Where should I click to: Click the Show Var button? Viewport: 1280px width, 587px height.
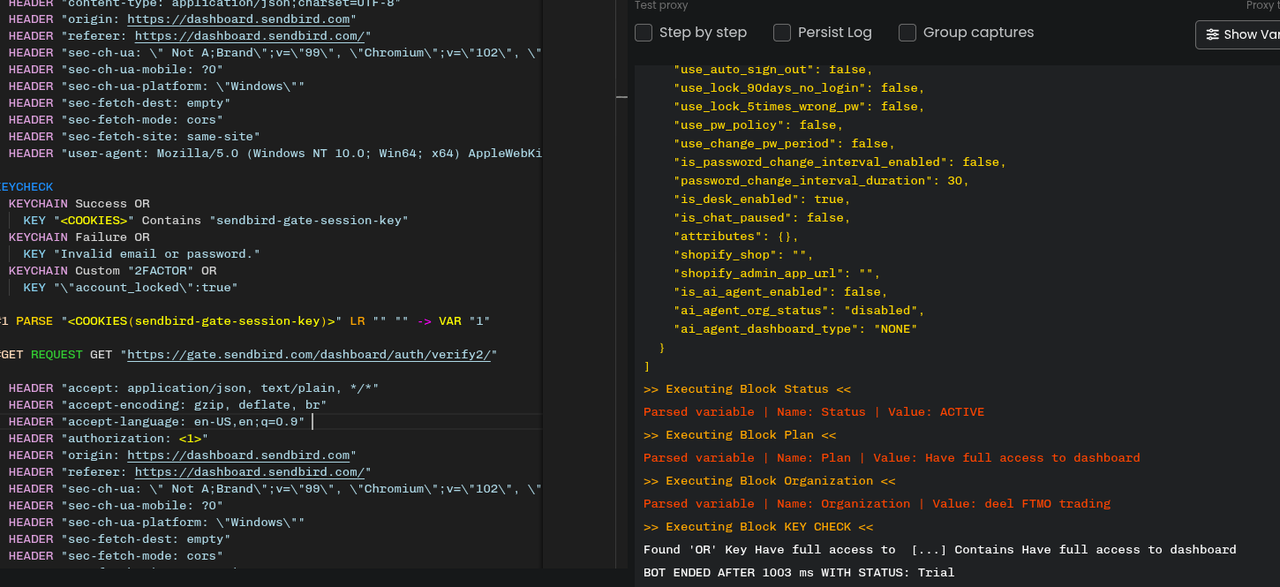coord(1238,34)
